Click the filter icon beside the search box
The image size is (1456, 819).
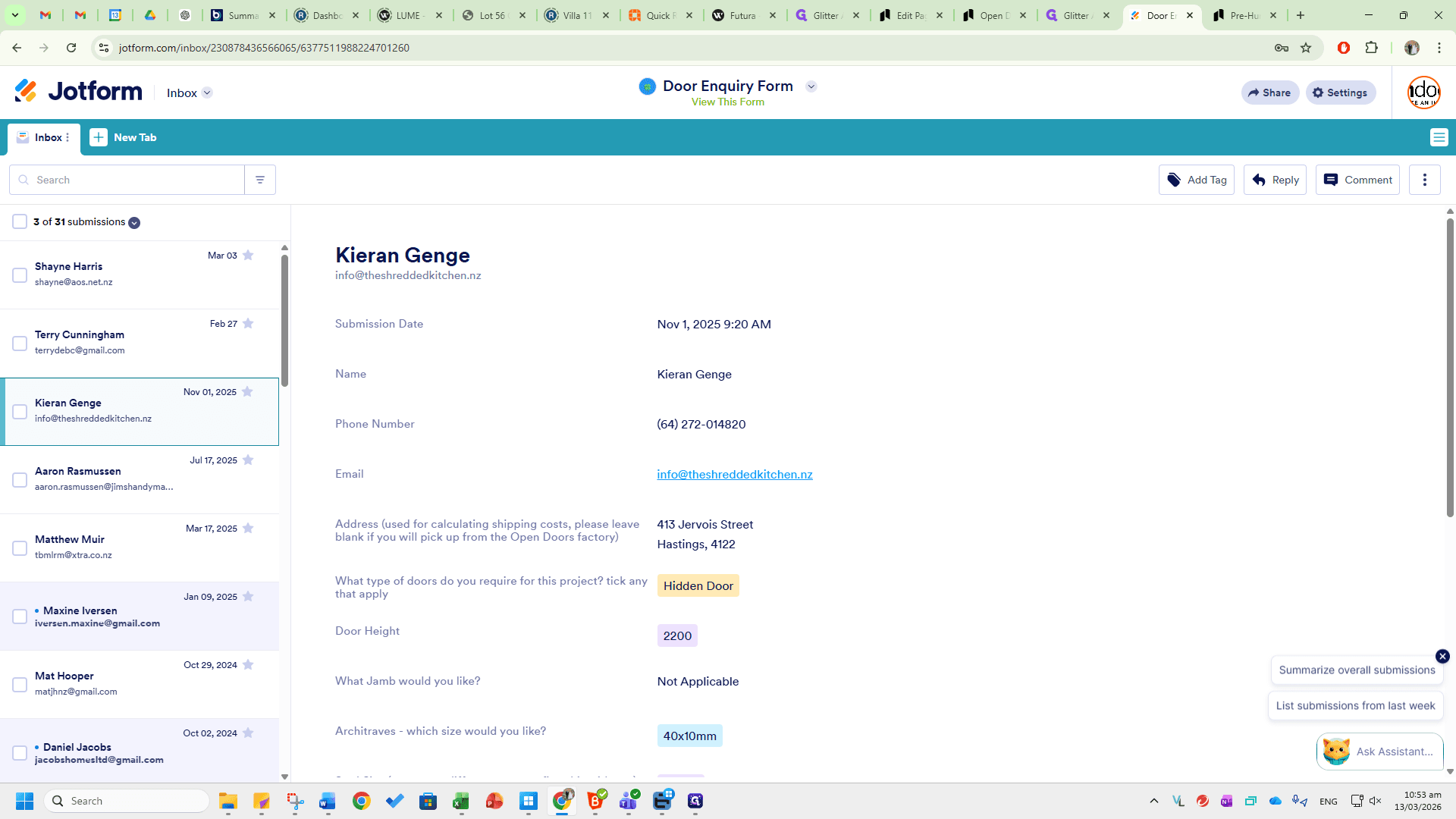point(260,180)
